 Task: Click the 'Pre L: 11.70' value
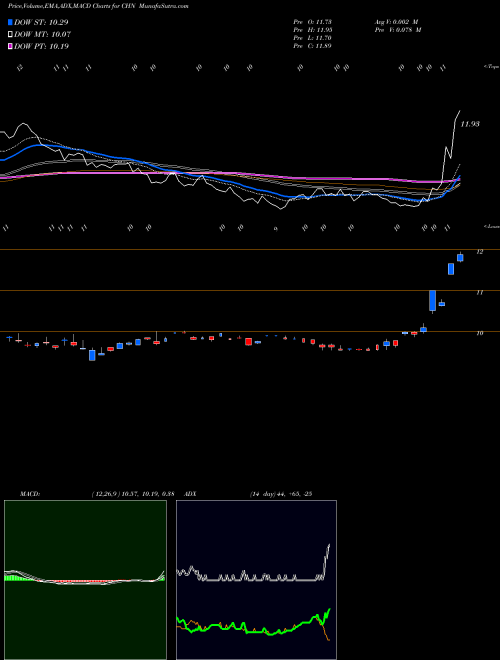tap(313, 38)
